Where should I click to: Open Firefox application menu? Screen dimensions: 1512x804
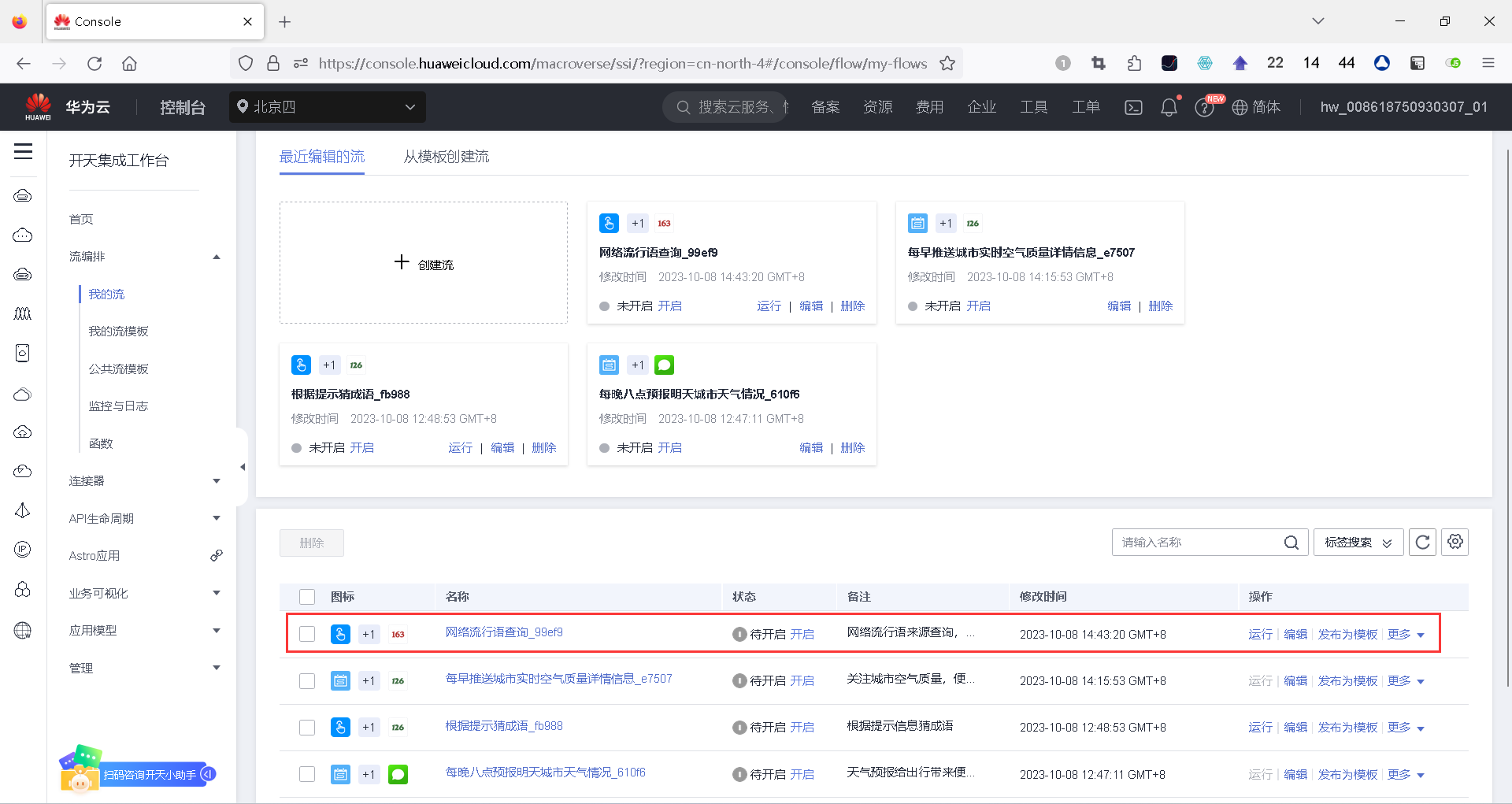click(1488, 64)
